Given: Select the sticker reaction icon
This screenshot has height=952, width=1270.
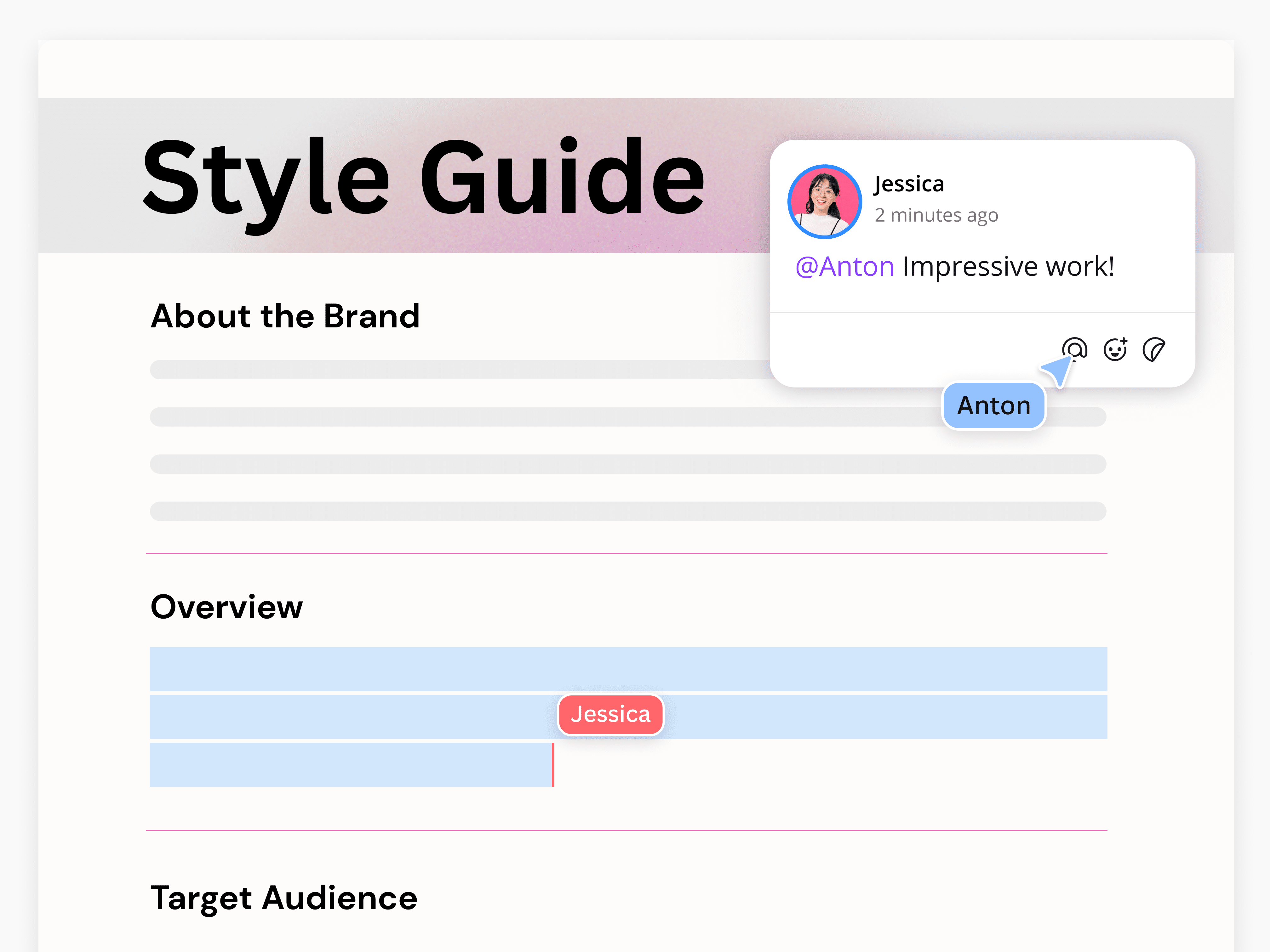Looking at the screenshot, I should coord(1154,348).
